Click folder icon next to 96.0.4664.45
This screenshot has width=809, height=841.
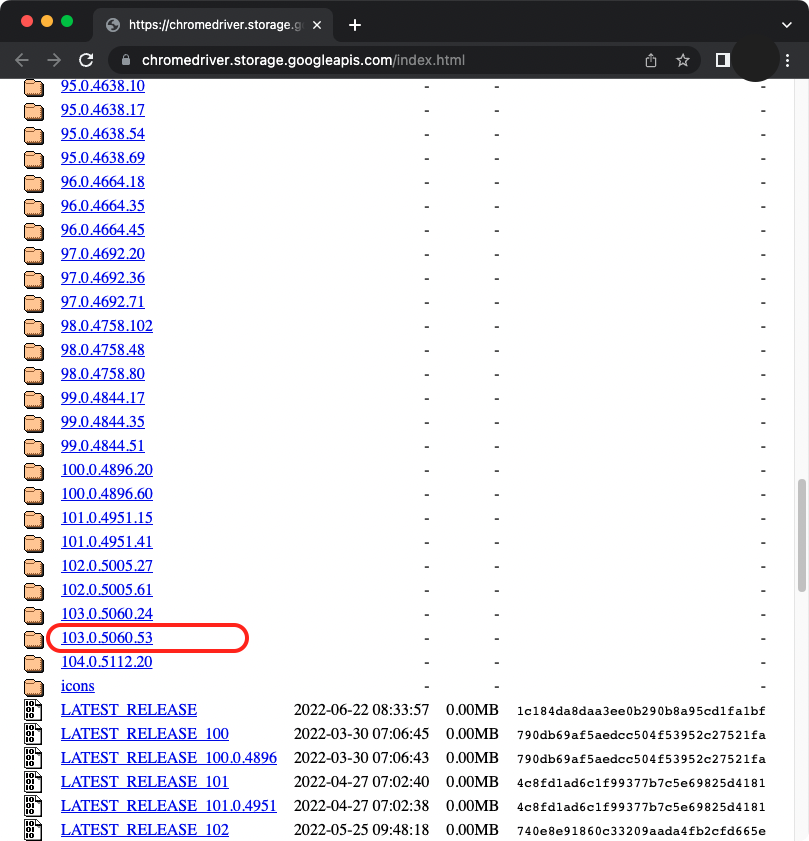coord(34,231)
